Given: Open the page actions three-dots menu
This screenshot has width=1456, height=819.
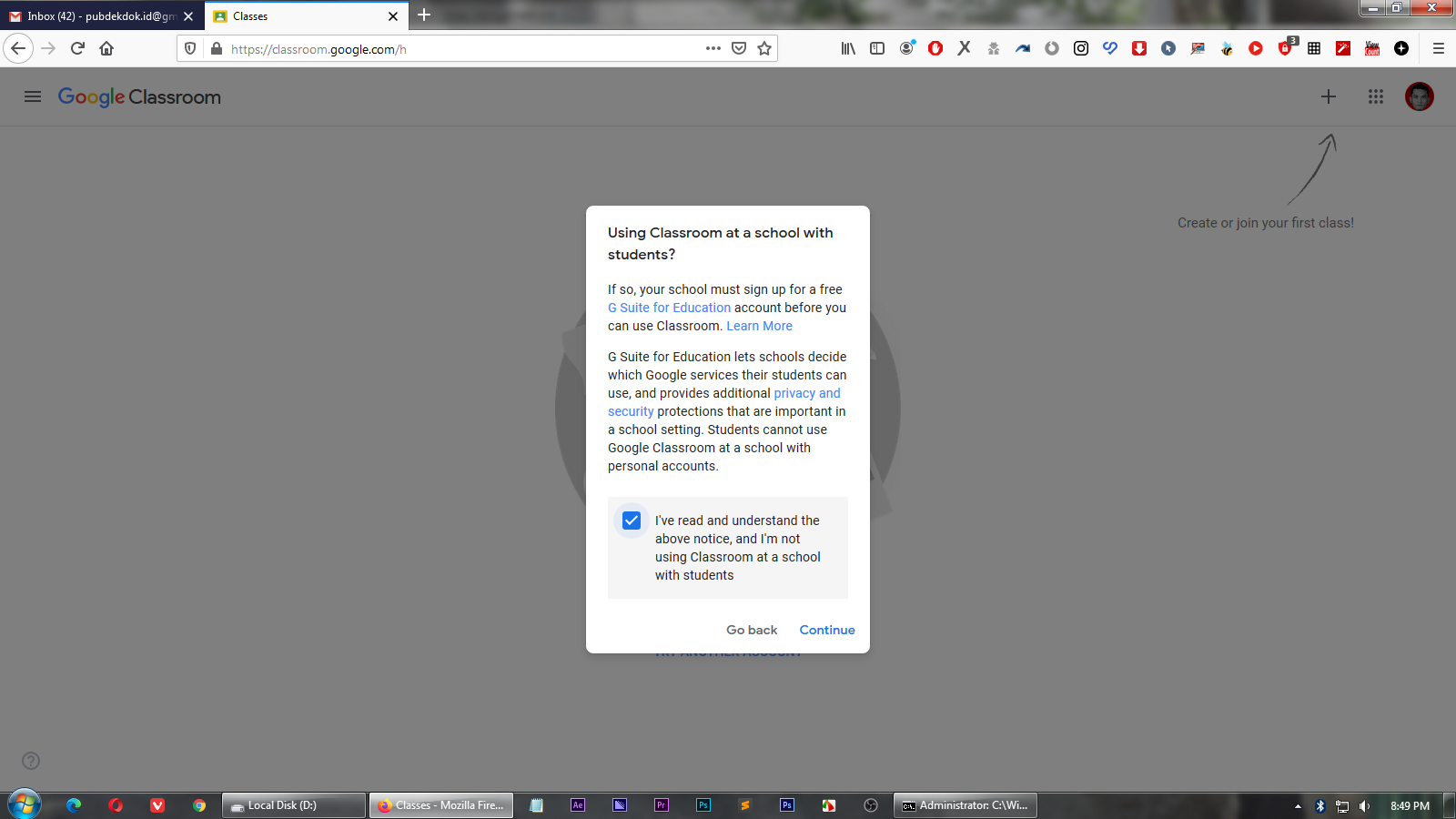Looking at the screenshot, I should 713,48.
